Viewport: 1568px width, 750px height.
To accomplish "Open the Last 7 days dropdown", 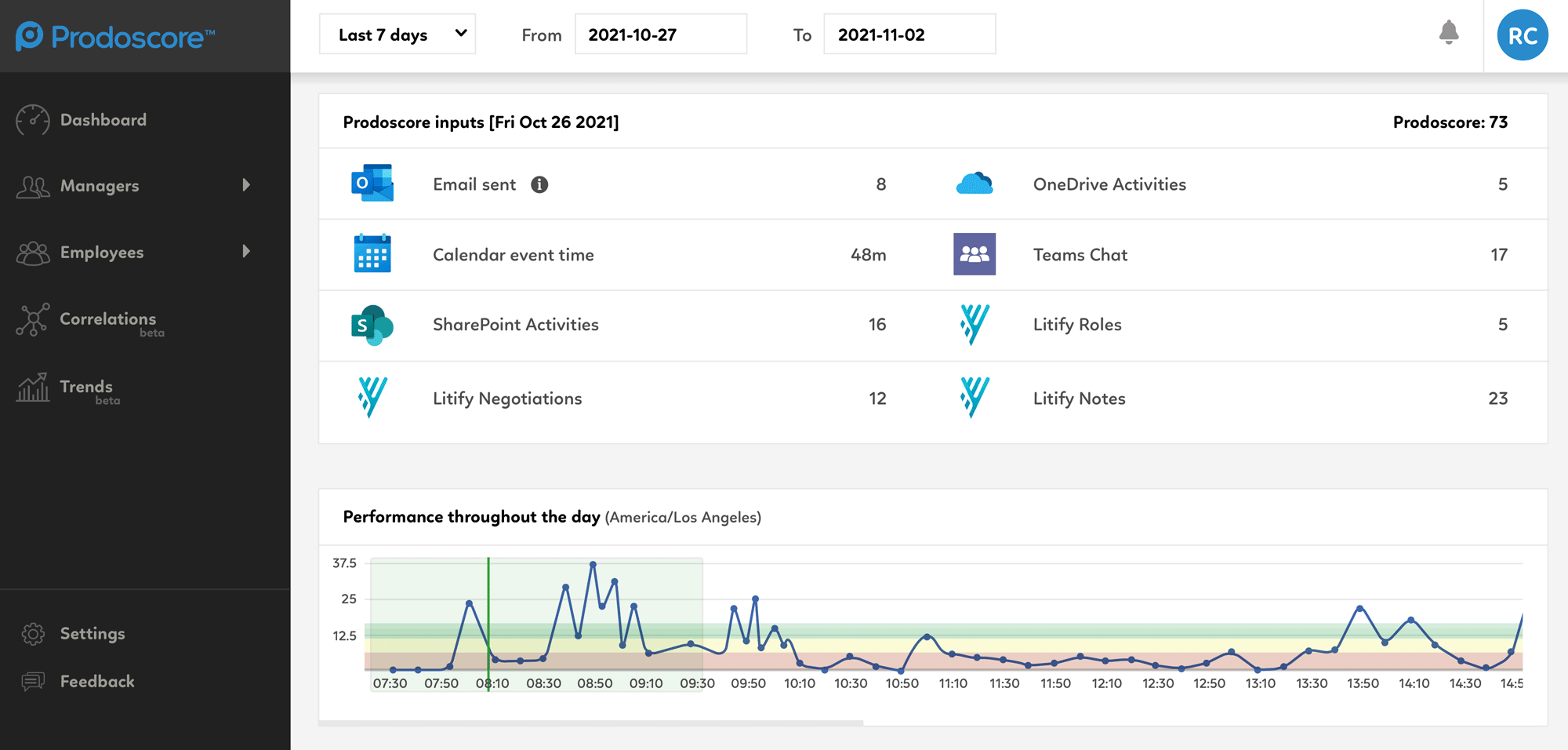I will 397,35.
